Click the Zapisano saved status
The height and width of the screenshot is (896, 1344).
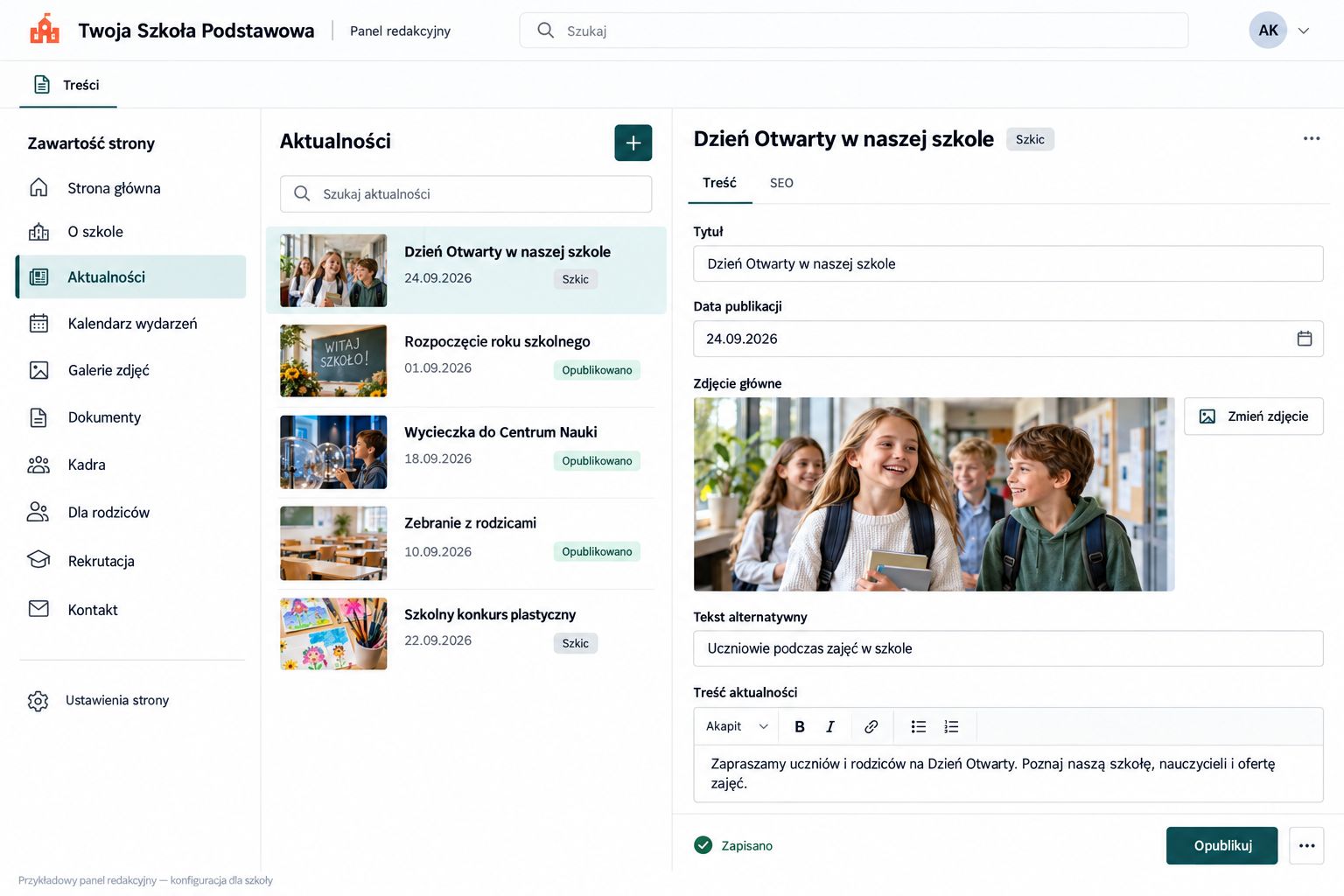point(733,845)
